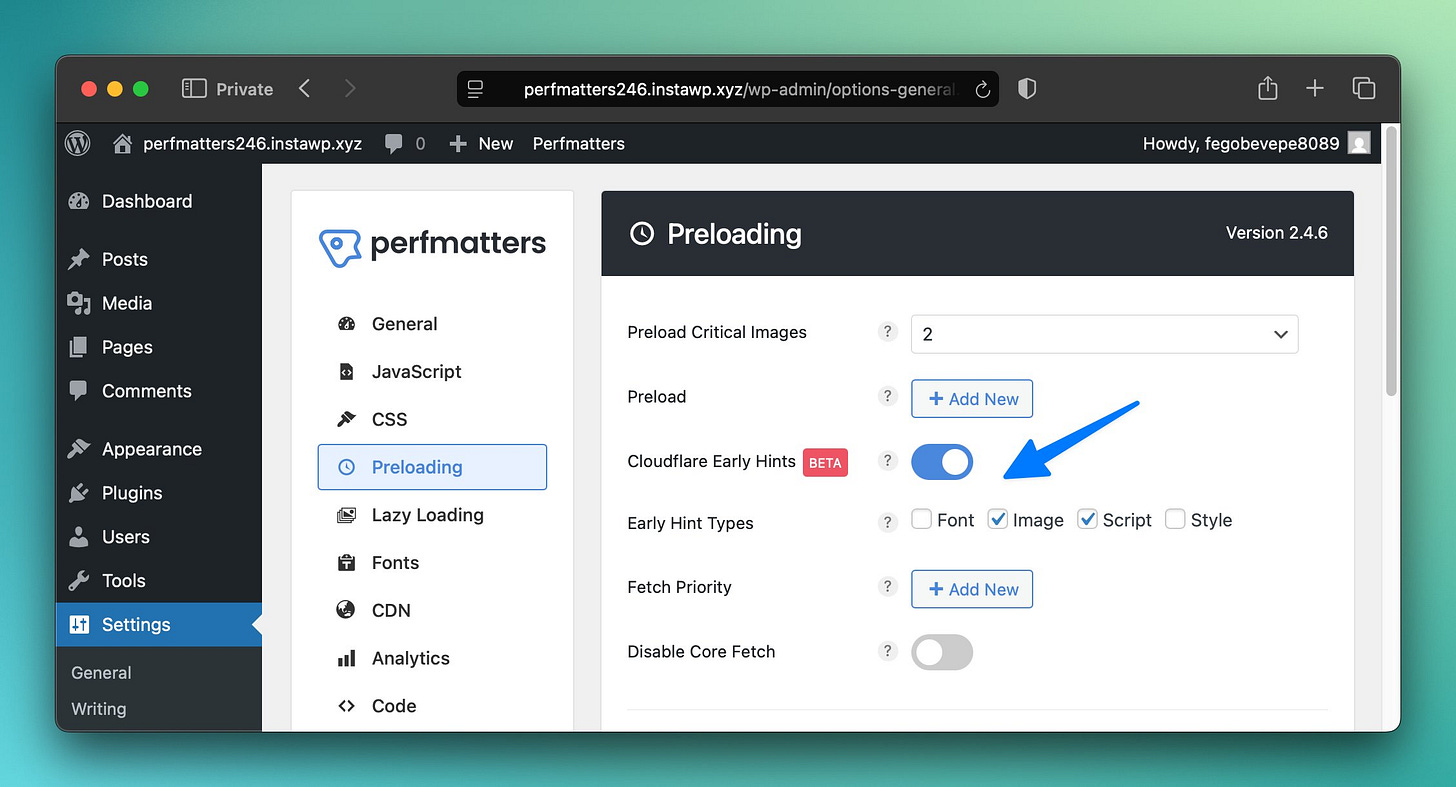
Task: Open the JavaScript perfmatters tab
Action: point(432,371)
